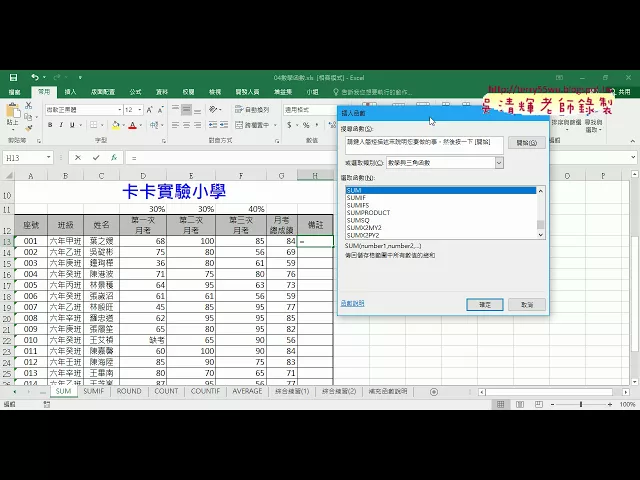This screenshot has height=480, width=640.
Task: Switch to the SUMIF worksheet tab
Action: tap(93, 391)
